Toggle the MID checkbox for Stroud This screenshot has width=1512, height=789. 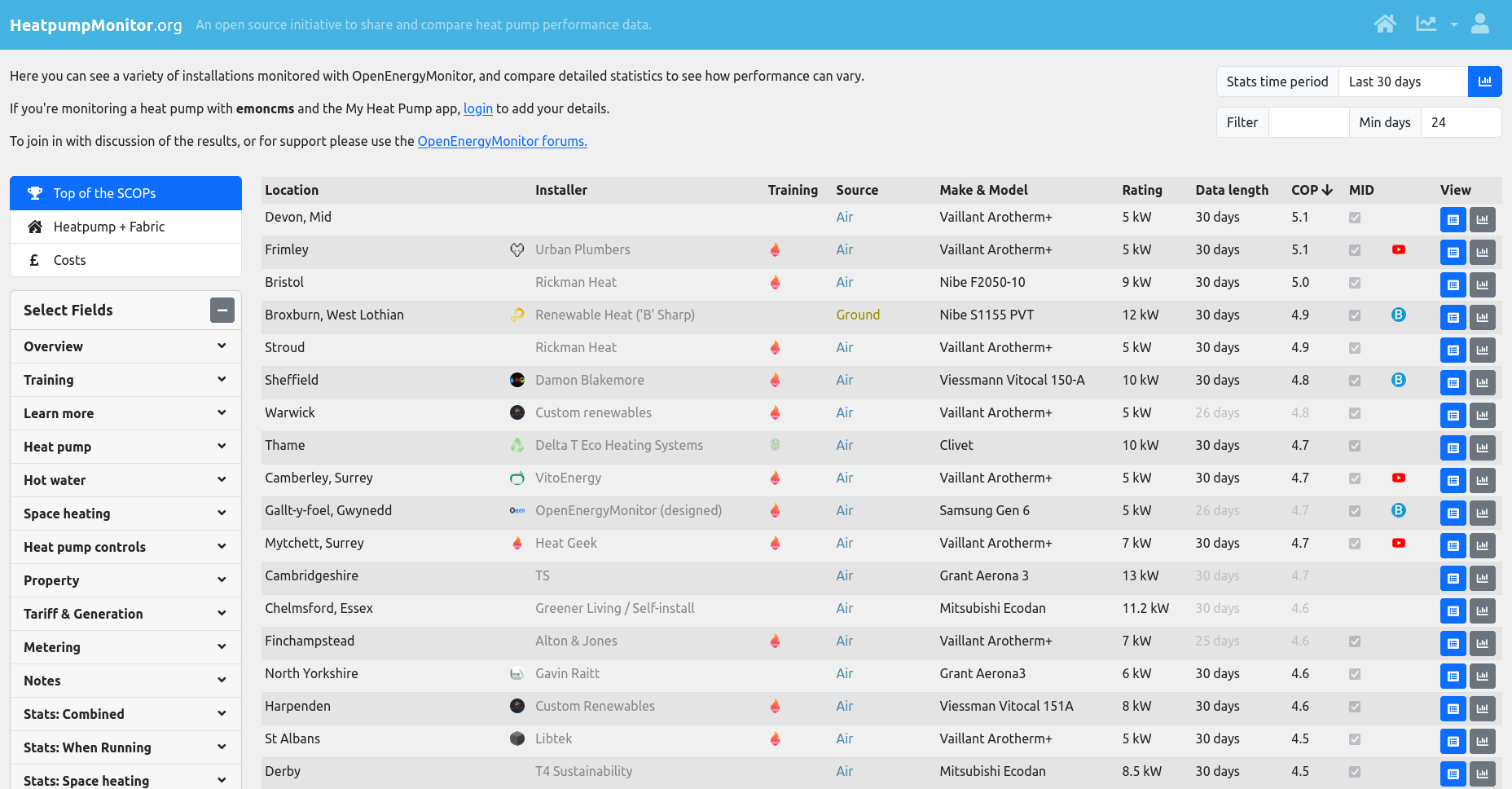[x=1355, y=348]
